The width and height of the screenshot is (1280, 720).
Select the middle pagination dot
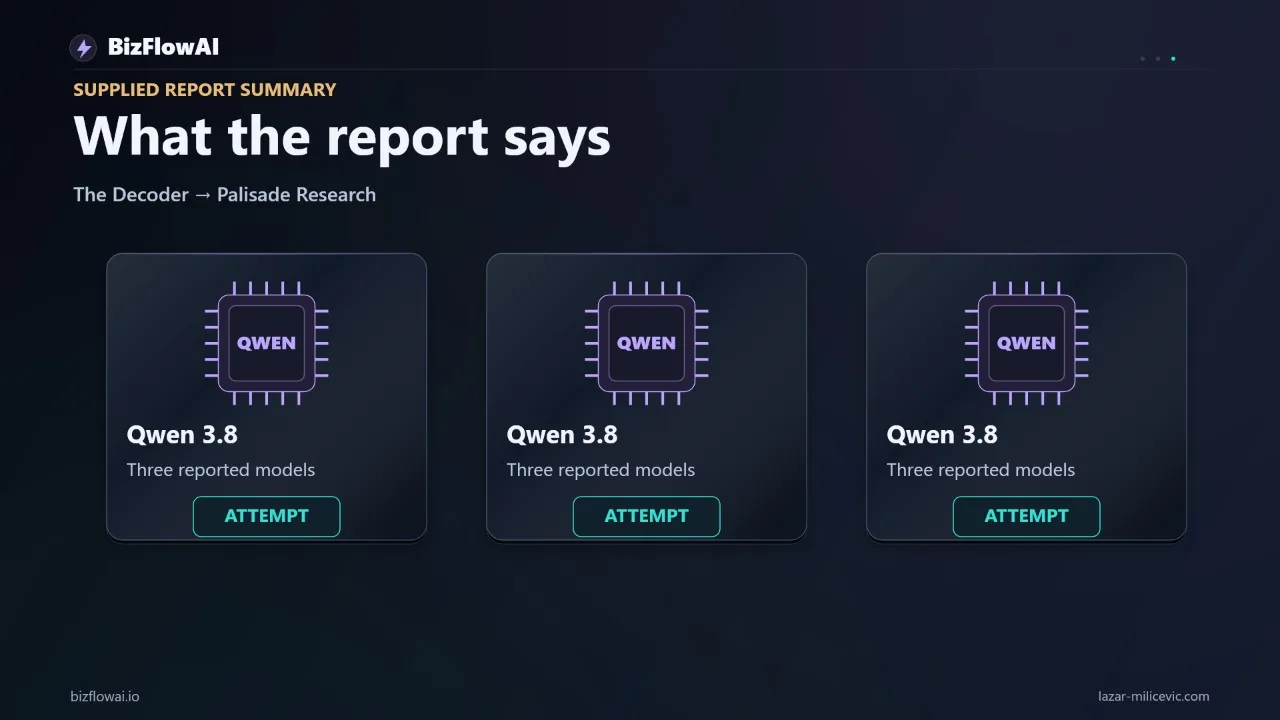(x=1158, y=59)
